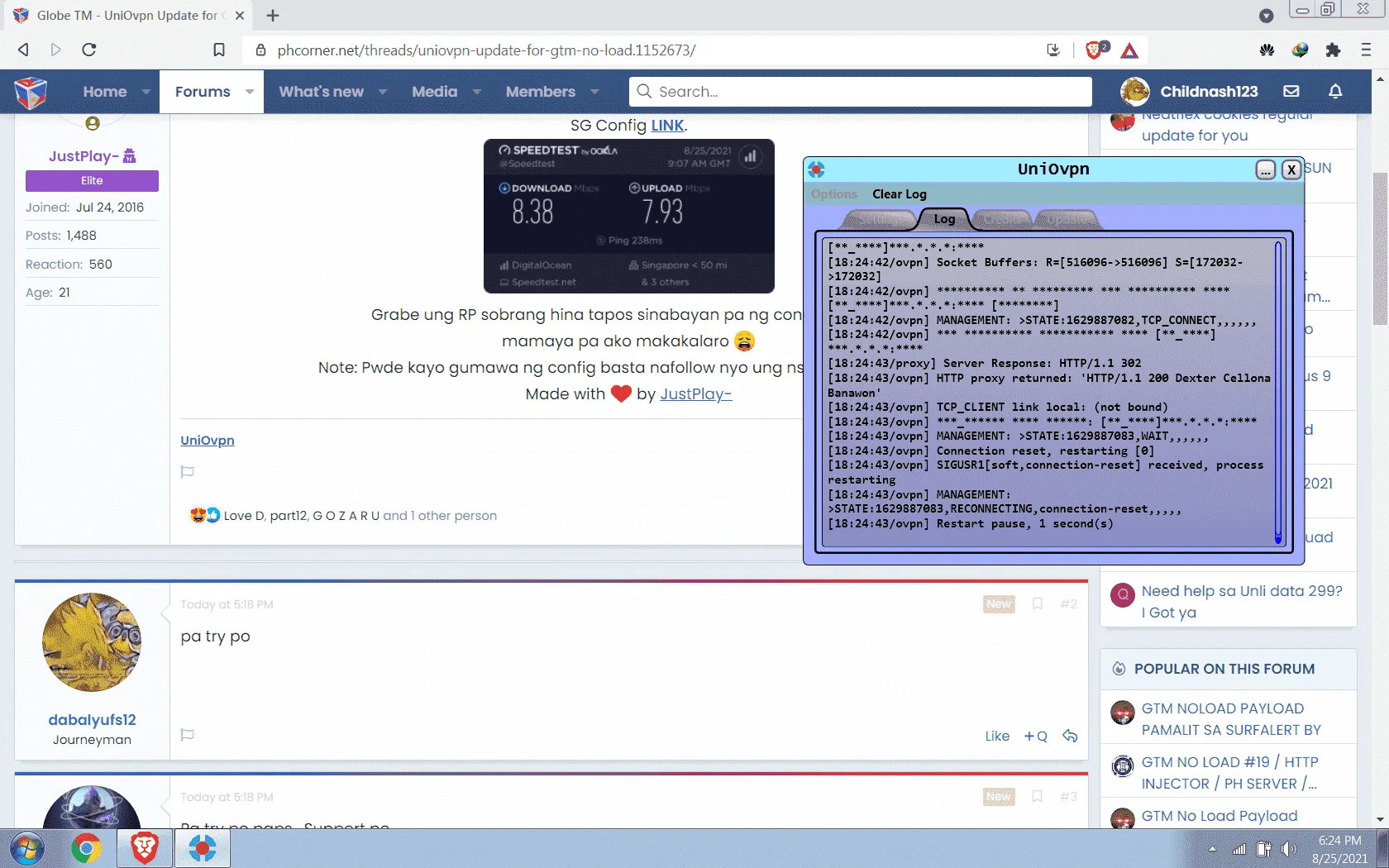Expand the Members dropdown arrow
1389x868 pixels.
click(x=594, y=92)
